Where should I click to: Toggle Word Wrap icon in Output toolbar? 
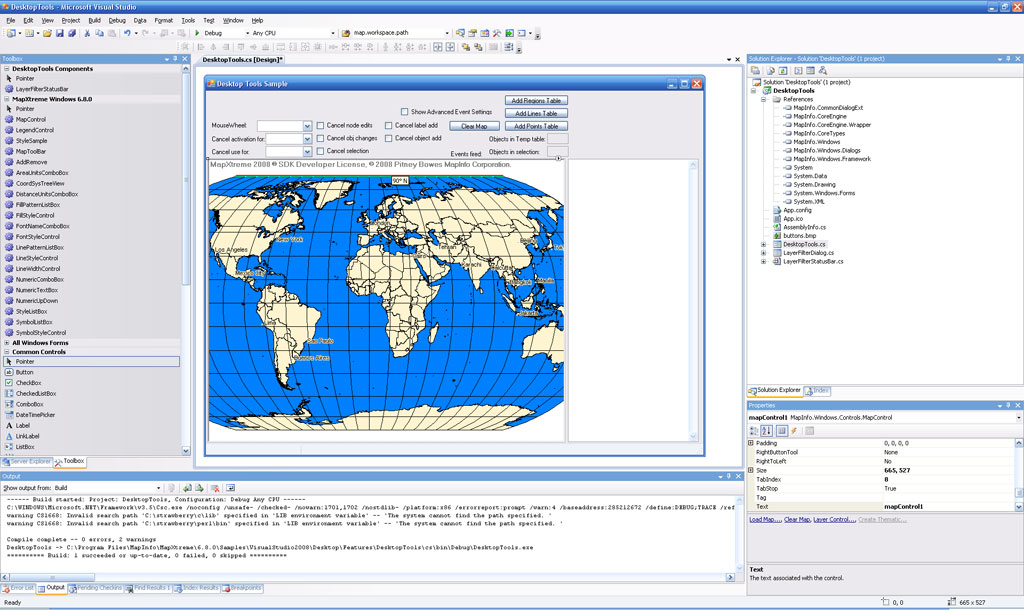(x=230, y=488)
